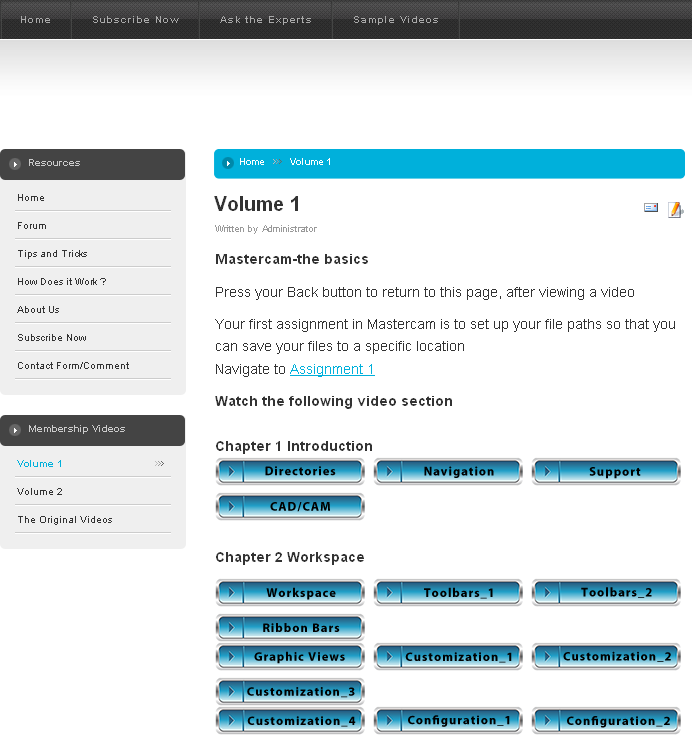Viewport: 692px width, 748px height.
Task: Open Sample Videos in the top navigation
Action: click(x=396, y=20)
